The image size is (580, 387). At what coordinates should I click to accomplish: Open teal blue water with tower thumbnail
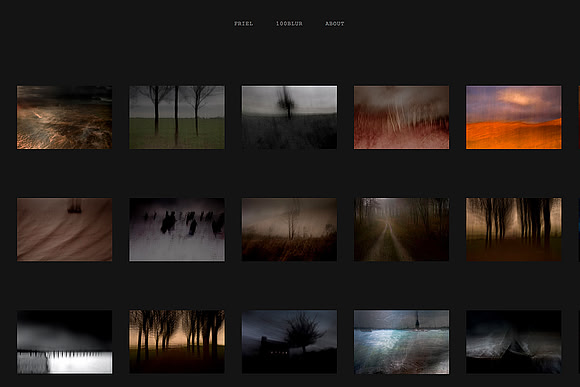pos(401,342)
